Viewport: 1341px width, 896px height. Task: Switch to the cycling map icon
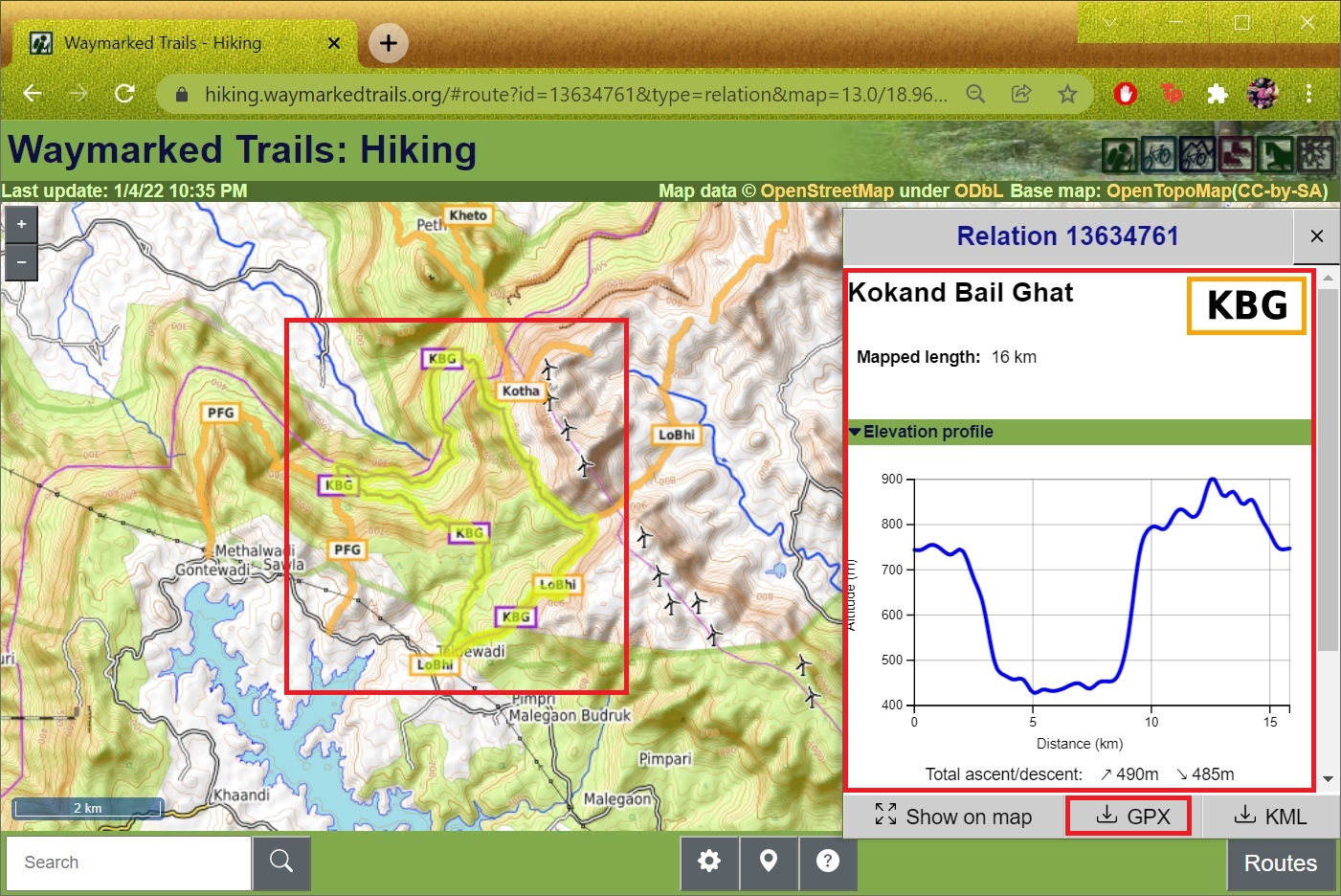tap(1159, 155)
